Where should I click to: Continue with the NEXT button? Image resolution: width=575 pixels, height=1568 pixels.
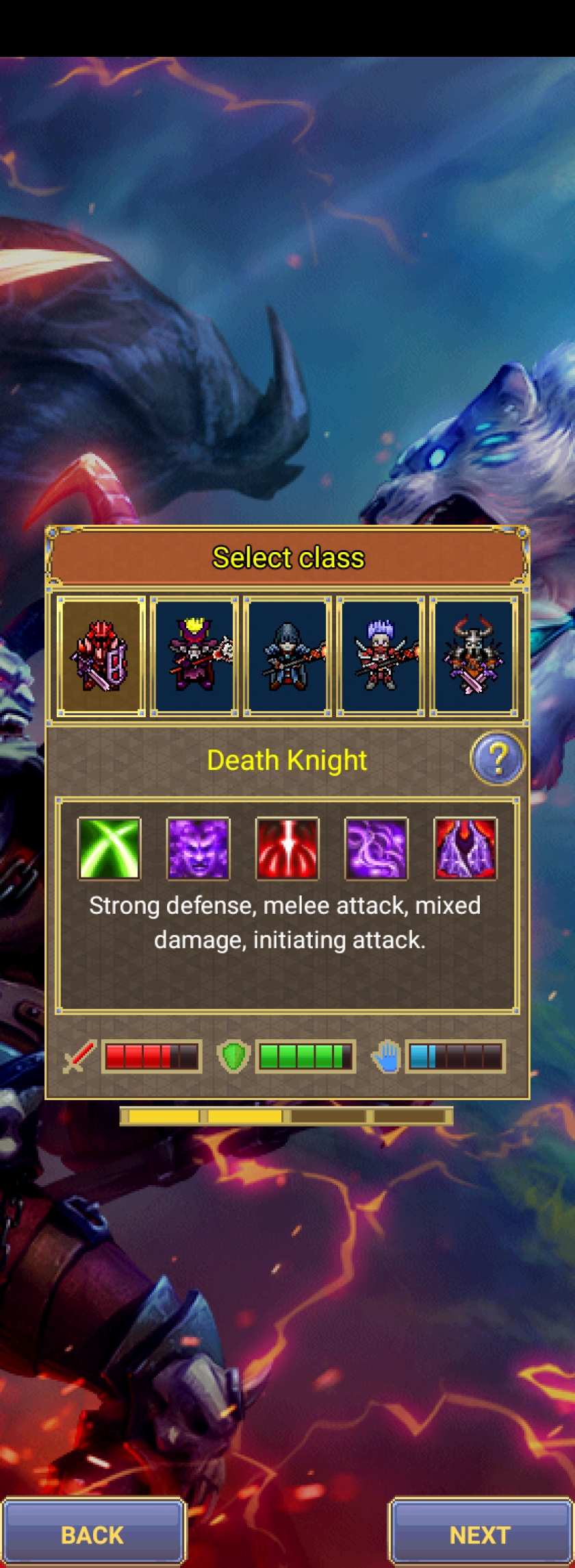pyautogui.click(x=481, y=1534)
